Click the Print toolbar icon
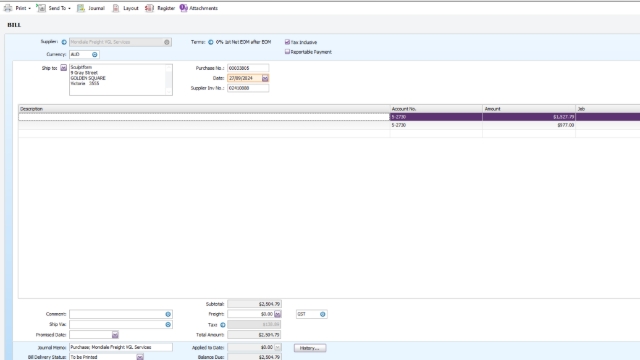 click(8, 8)
